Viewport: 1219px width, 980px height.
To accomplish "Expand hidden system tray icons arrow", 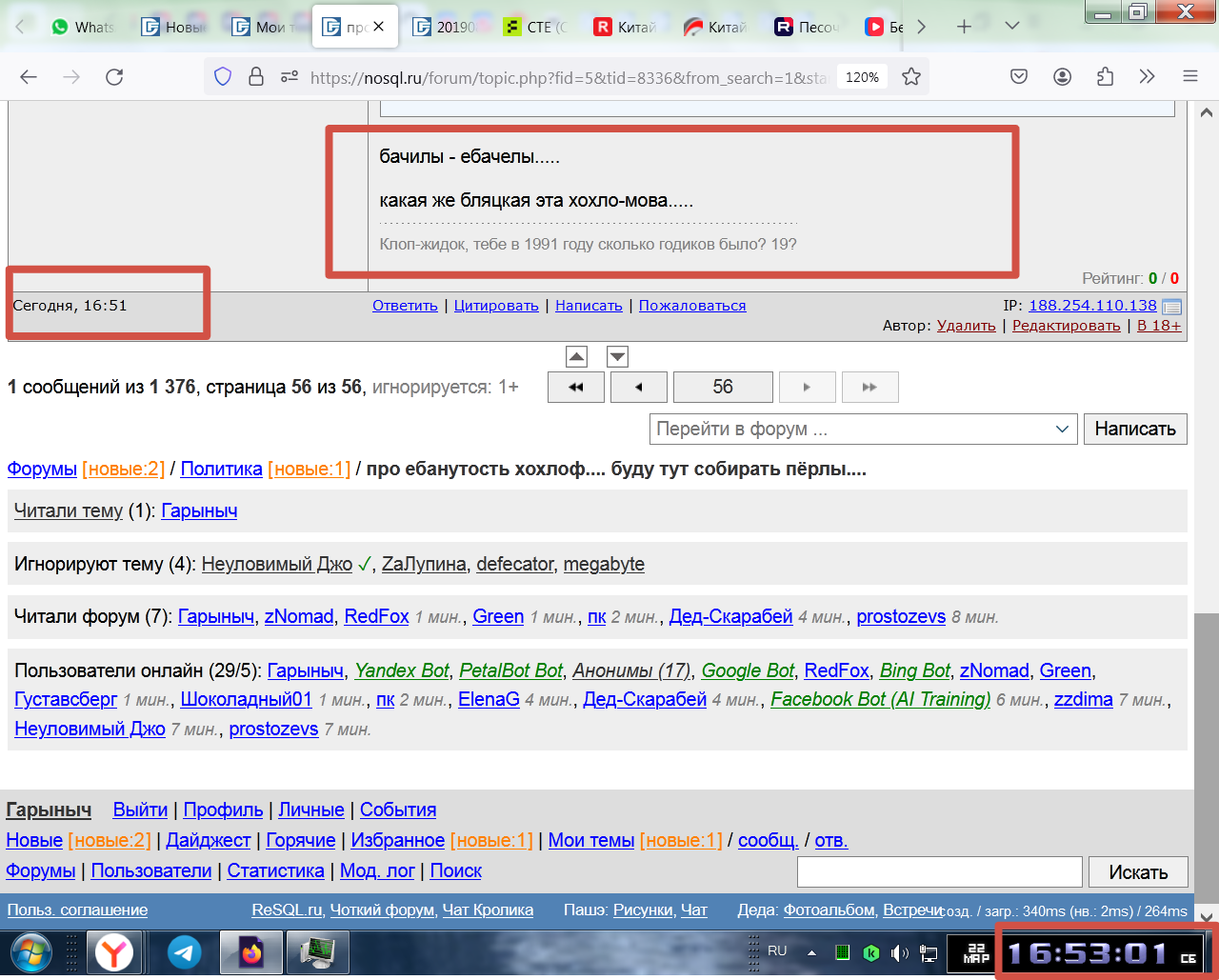I will 811,952.
